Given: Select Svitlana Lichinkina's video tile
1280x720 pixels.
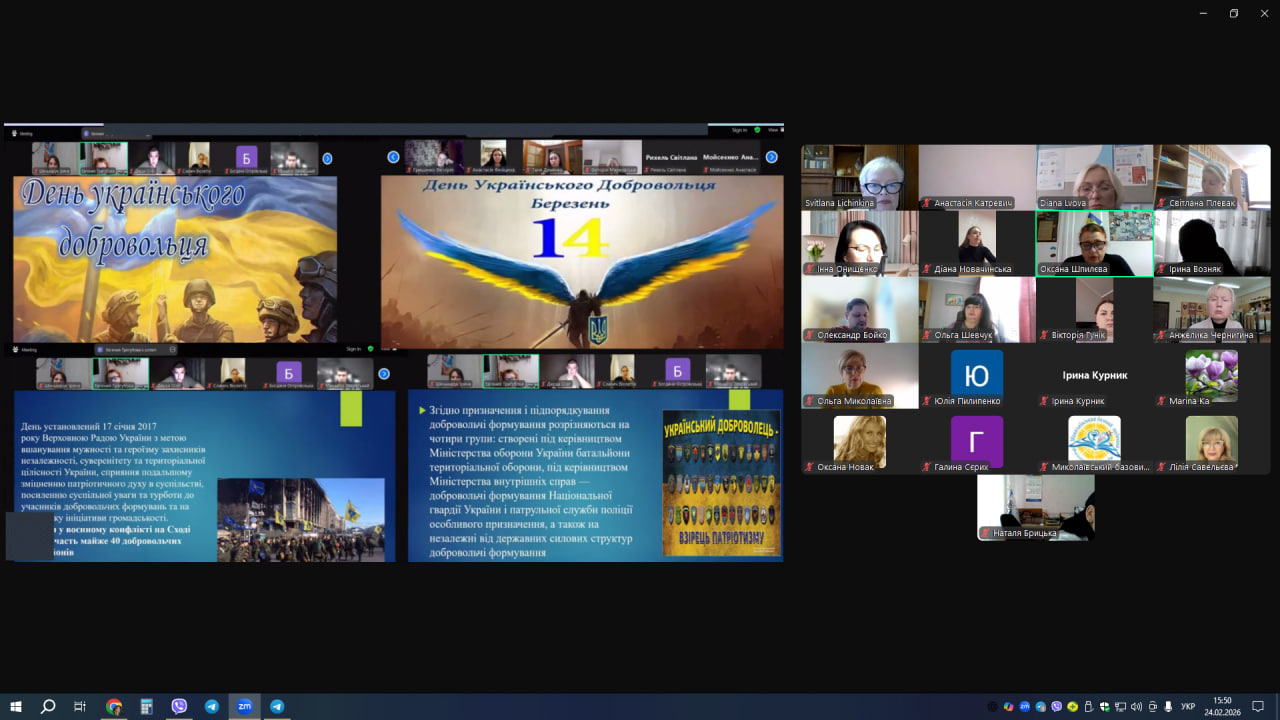Looking at the screenshot, I should [x=859, y=177].
